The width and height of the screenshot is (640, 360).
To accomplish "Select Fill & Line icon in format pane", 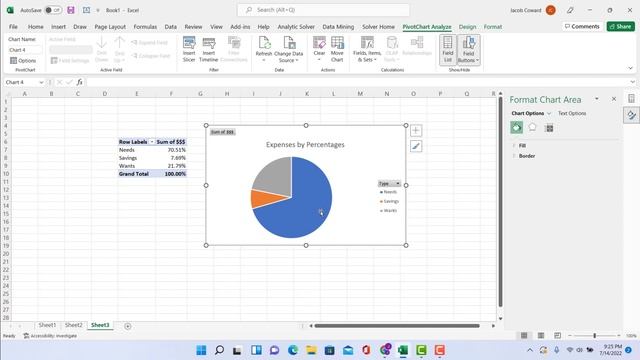I will pos(516,128).
